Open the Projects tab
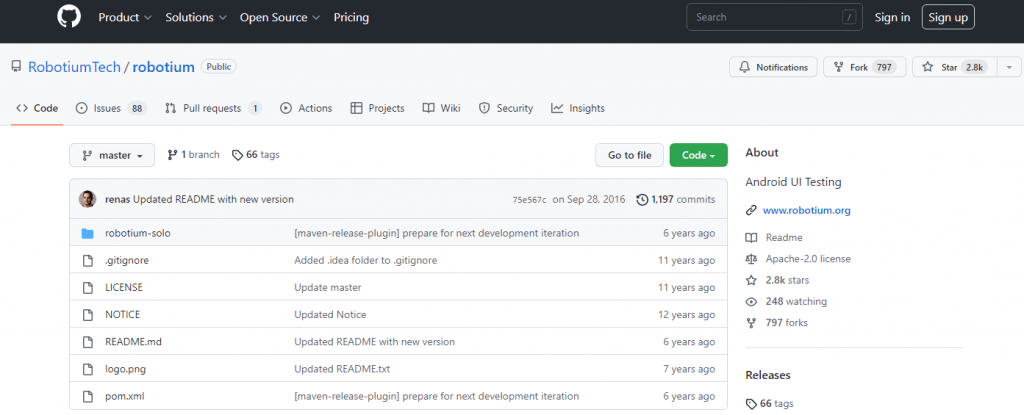 click(377, 108)
